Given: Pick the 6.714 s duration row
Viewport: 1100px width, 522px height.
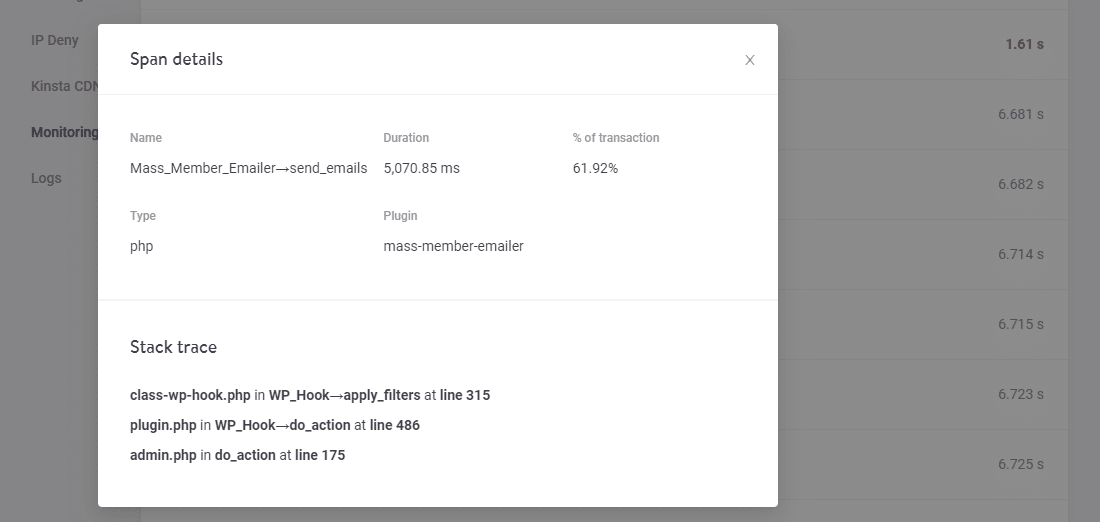Looking at the screenshot, I should [1020, 254].
